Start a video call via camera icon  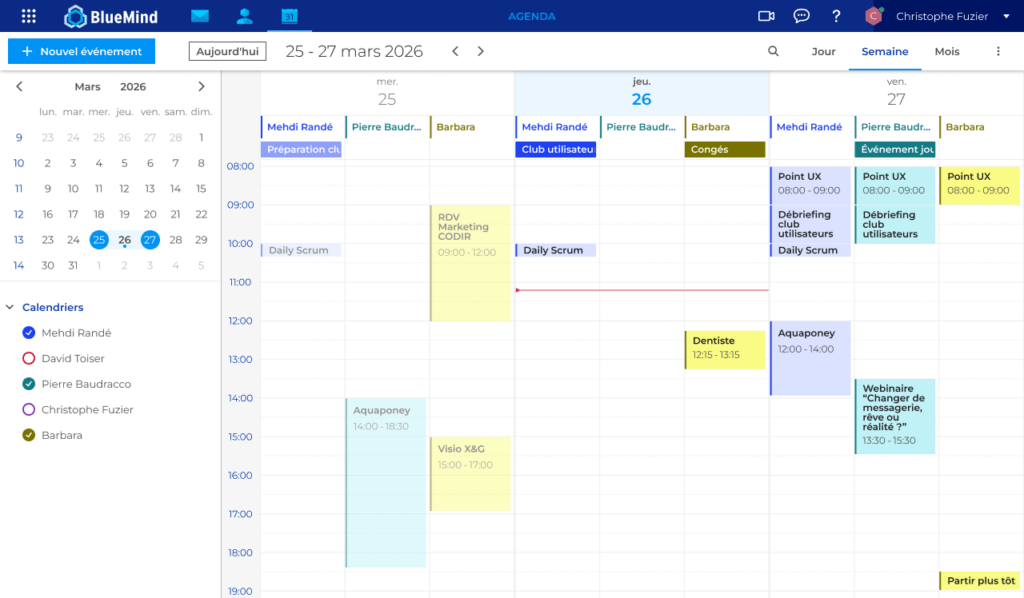point(766,15)
